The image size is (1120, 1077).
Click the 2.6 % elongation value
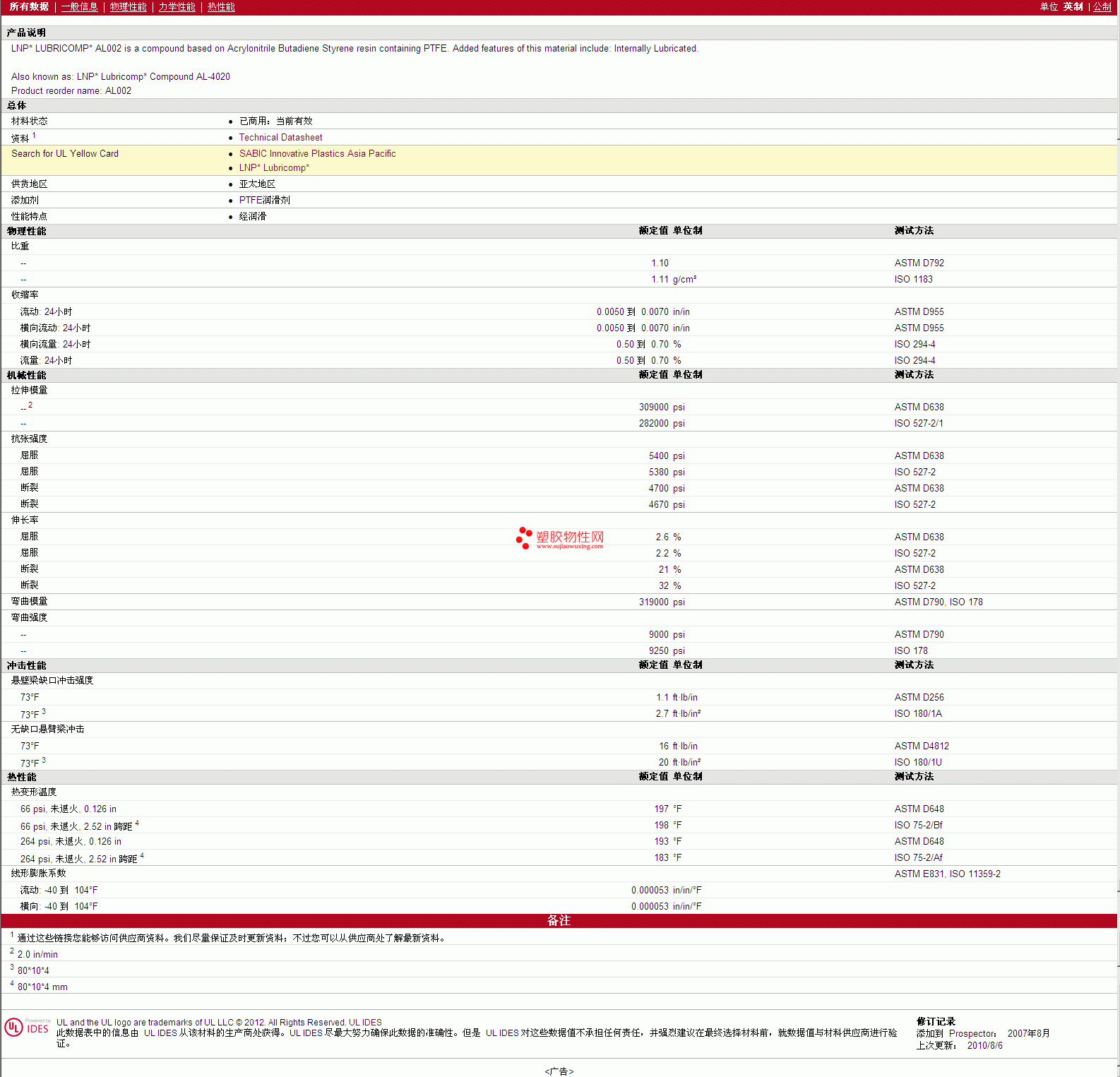668,537
